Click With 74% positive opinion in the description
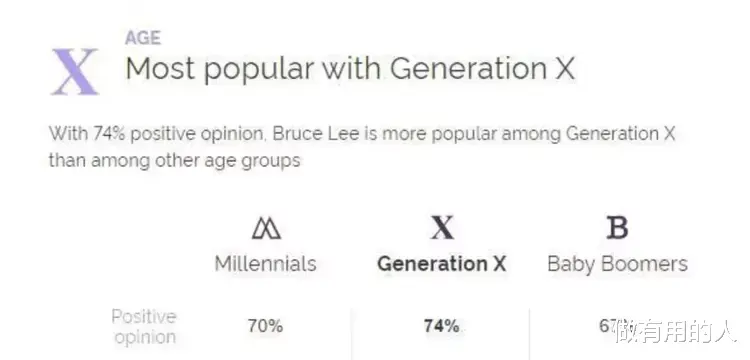This screenshot has height=360, width=750. point(157,134)
